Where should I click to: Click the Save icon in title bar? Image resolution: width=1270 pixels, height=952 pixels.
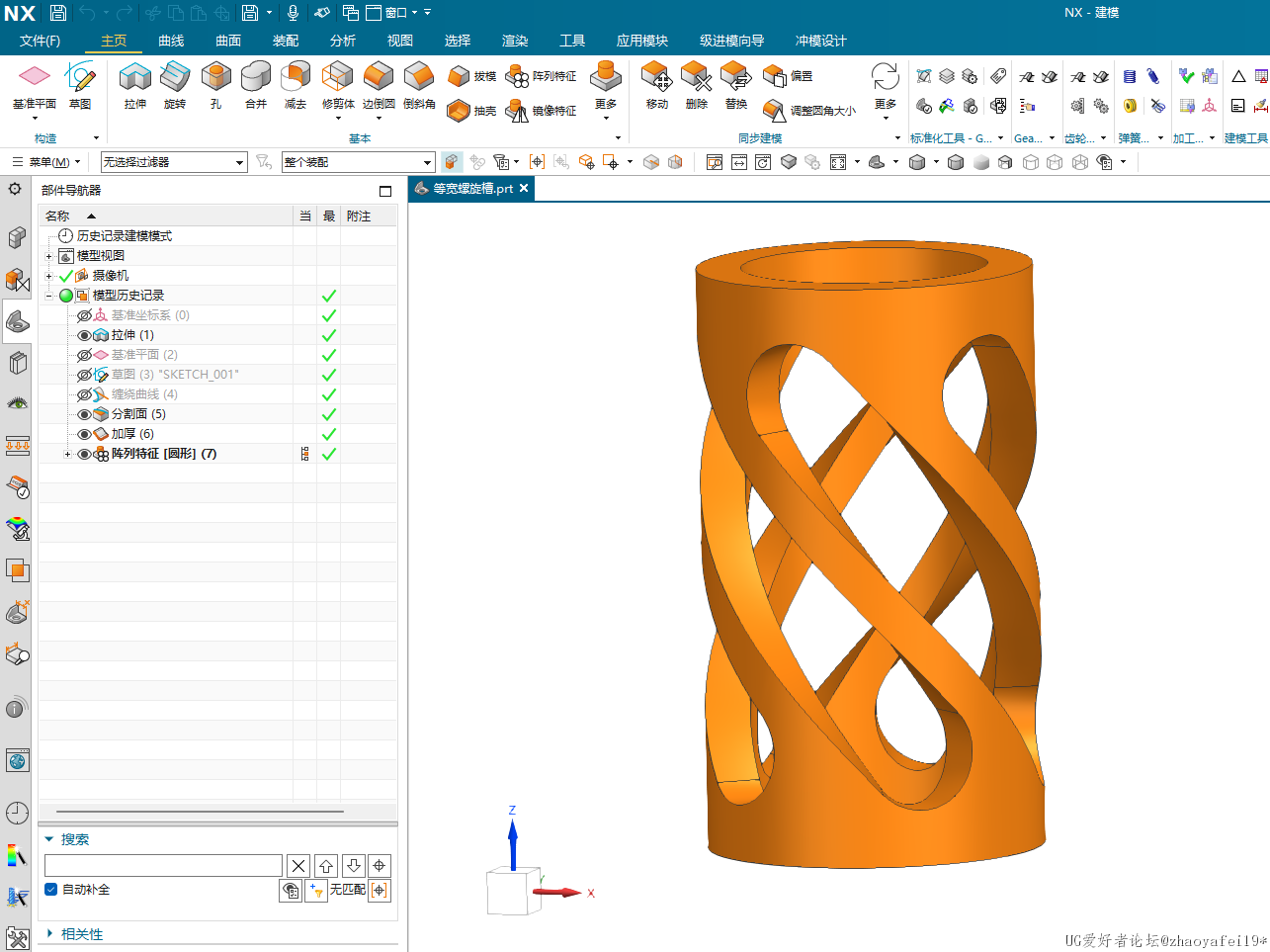pyautogui.click(x=57, y=13)
